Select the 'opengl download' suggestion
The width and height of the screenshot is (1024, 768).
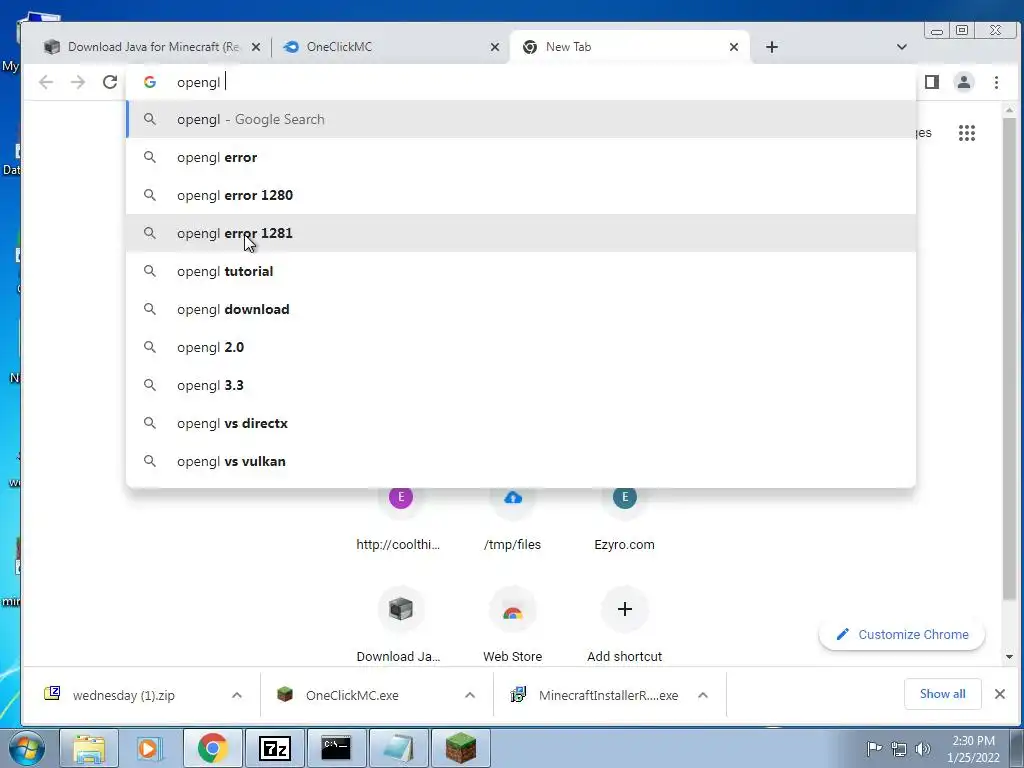521,309
